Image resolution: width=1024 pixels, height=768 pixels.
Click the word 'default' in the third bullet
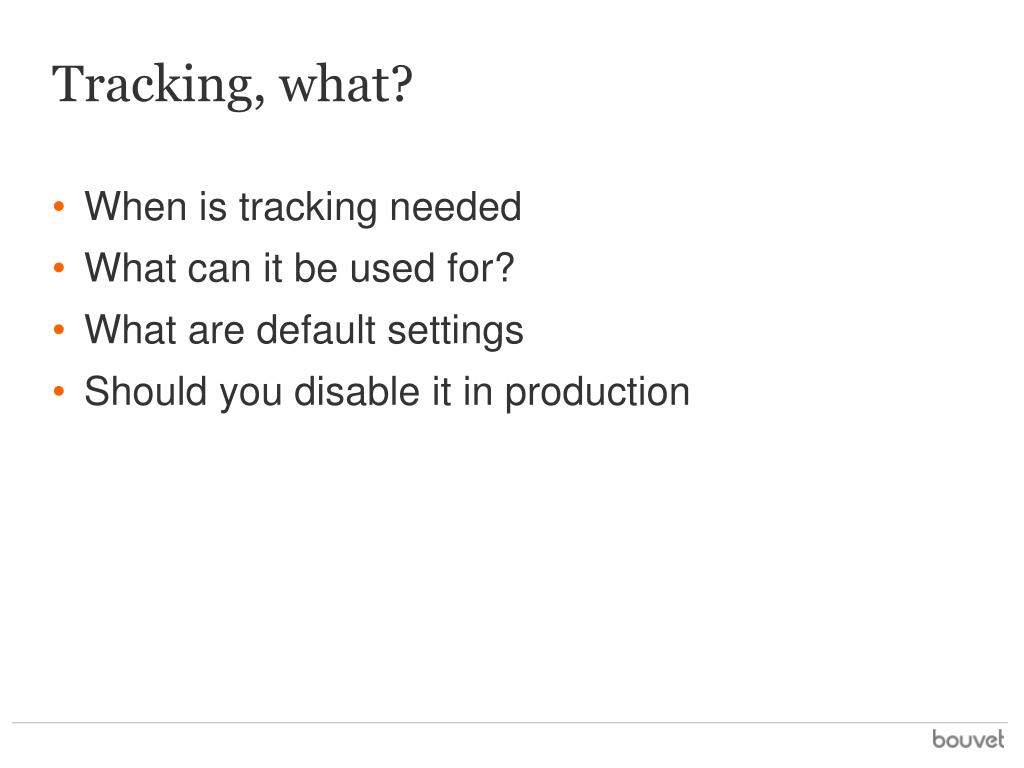click(x=317, y=330)
